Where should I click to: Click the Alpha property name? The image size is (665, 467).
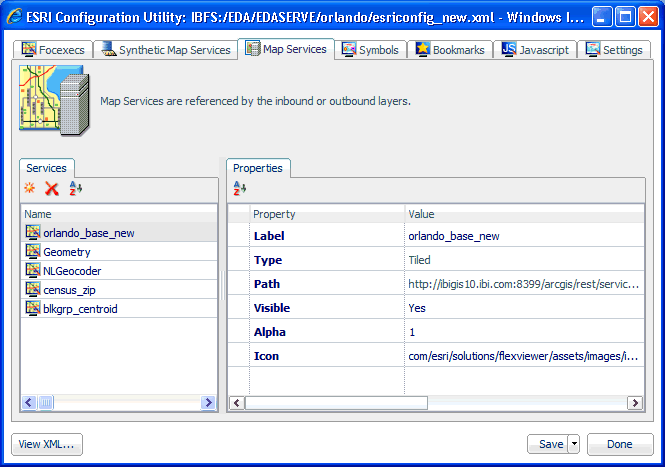(x=269, y=332)
